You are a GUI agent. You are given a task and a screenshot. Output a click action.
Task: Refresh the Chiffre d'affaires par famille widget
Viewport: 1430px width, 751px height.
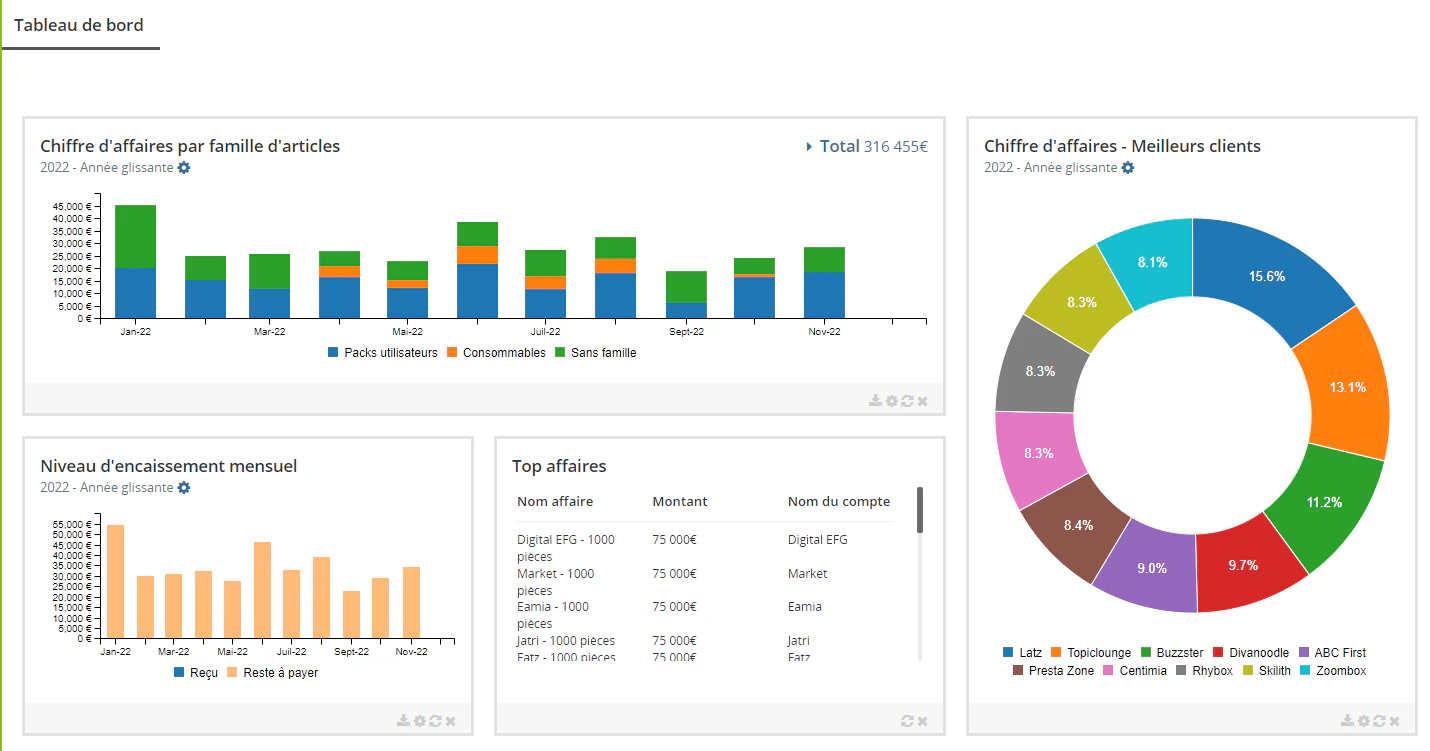[x=907, y=401]
